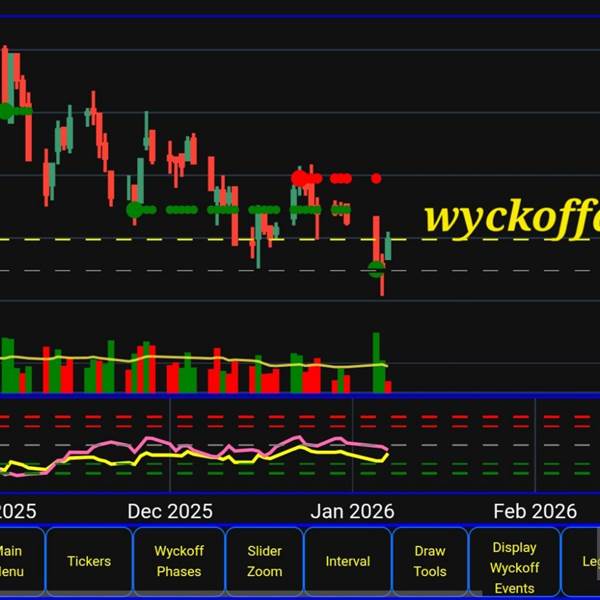Click the Dec 2025 axis label
Screen dimensions: 600x600
click(170, 511)
